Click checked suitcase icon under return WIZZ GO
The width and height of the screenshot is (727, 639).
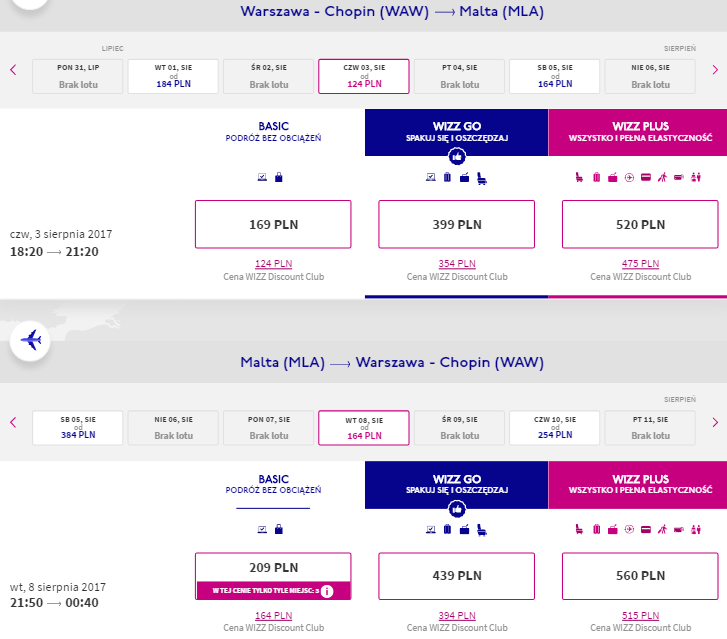tap(447, 529)
